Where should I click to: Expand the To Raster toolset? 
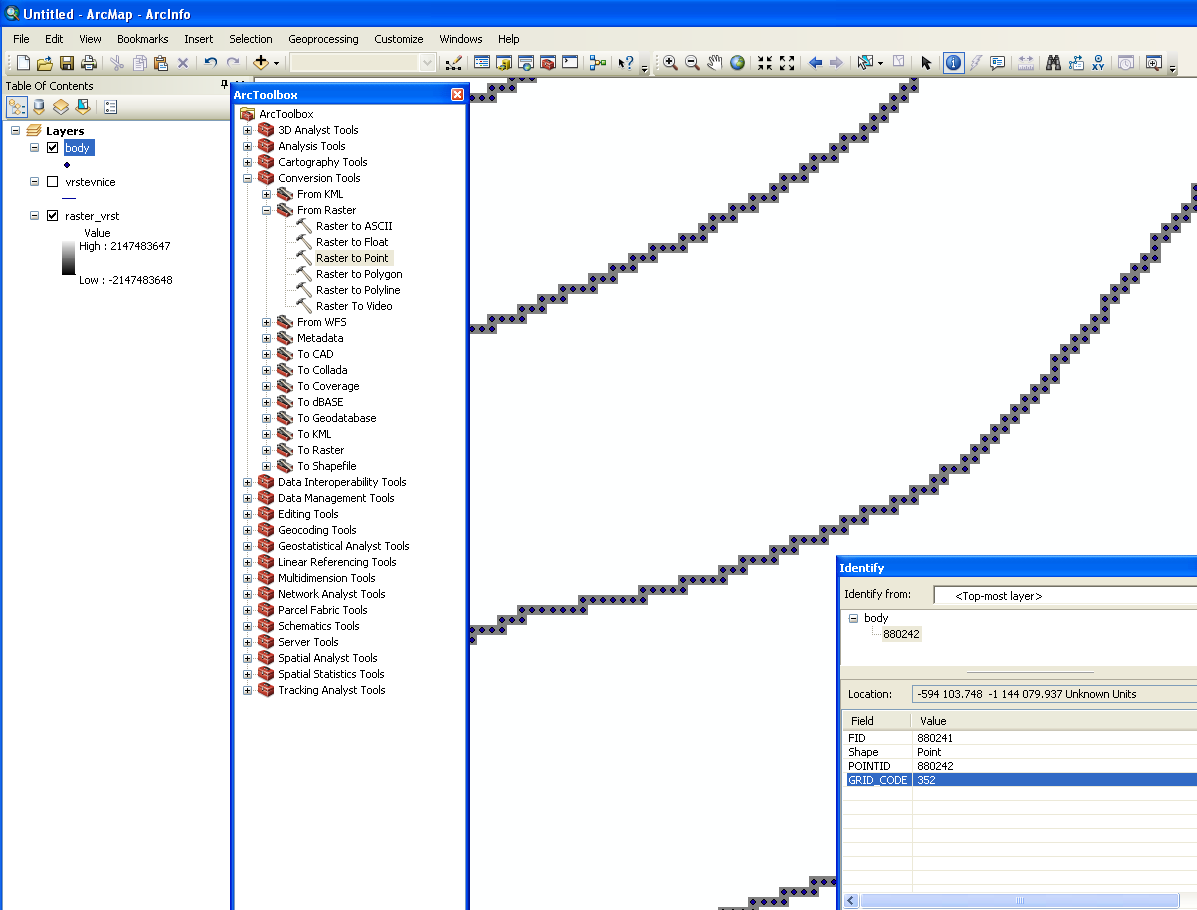pyautogui.click(x=266, y=450)
